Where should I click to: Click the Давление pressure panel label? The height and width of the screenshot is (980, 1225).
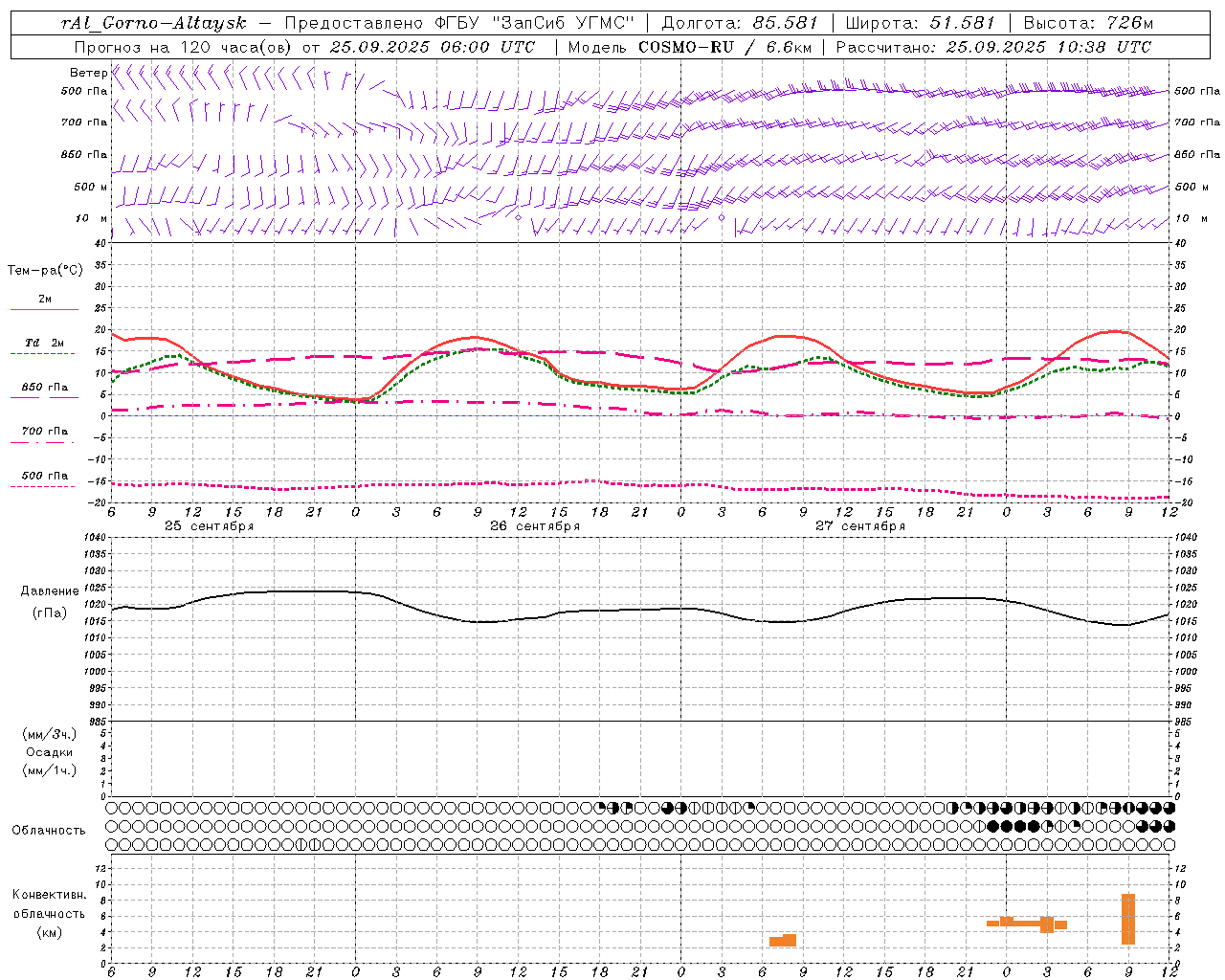[x=50, y=591]
